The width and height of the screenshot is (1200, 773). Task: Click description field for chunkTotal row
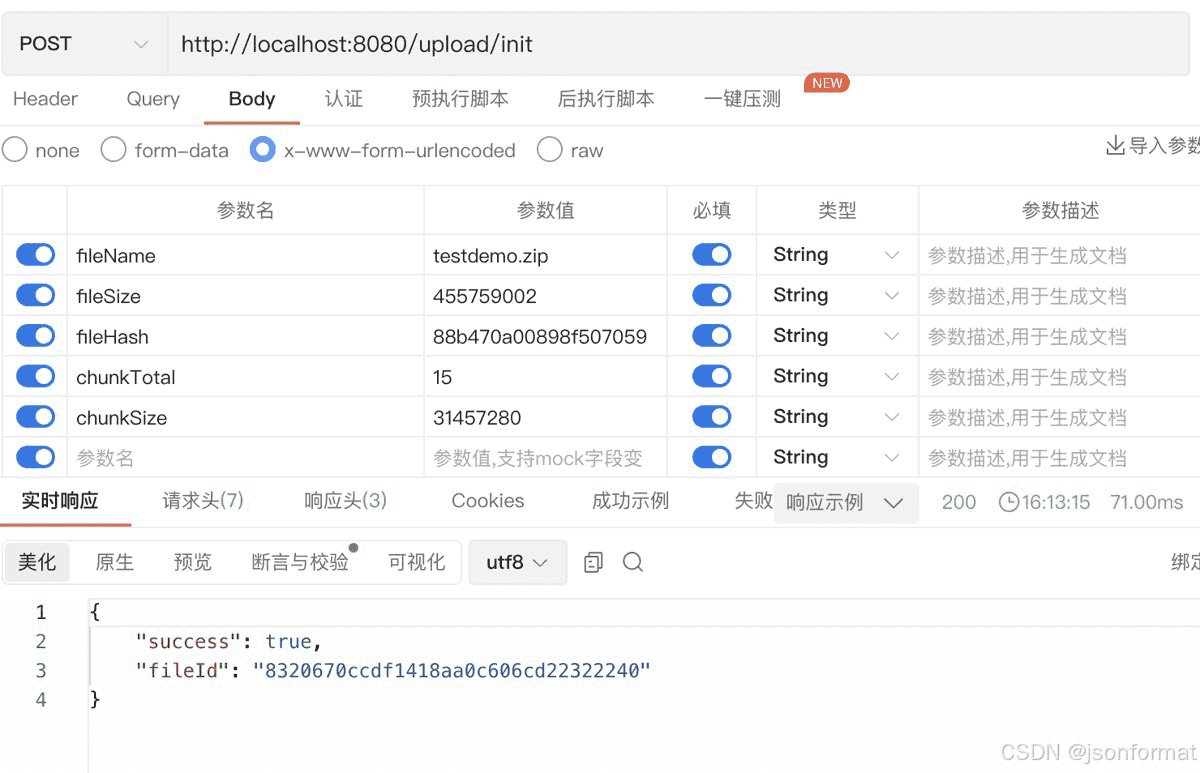coord(1060,377)
